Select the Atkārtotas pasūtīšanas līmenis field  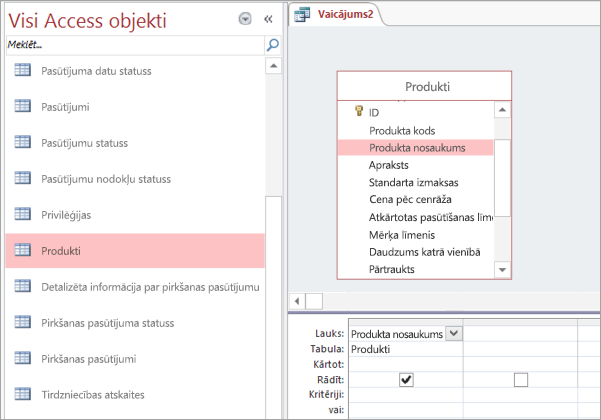pos(431,217)
